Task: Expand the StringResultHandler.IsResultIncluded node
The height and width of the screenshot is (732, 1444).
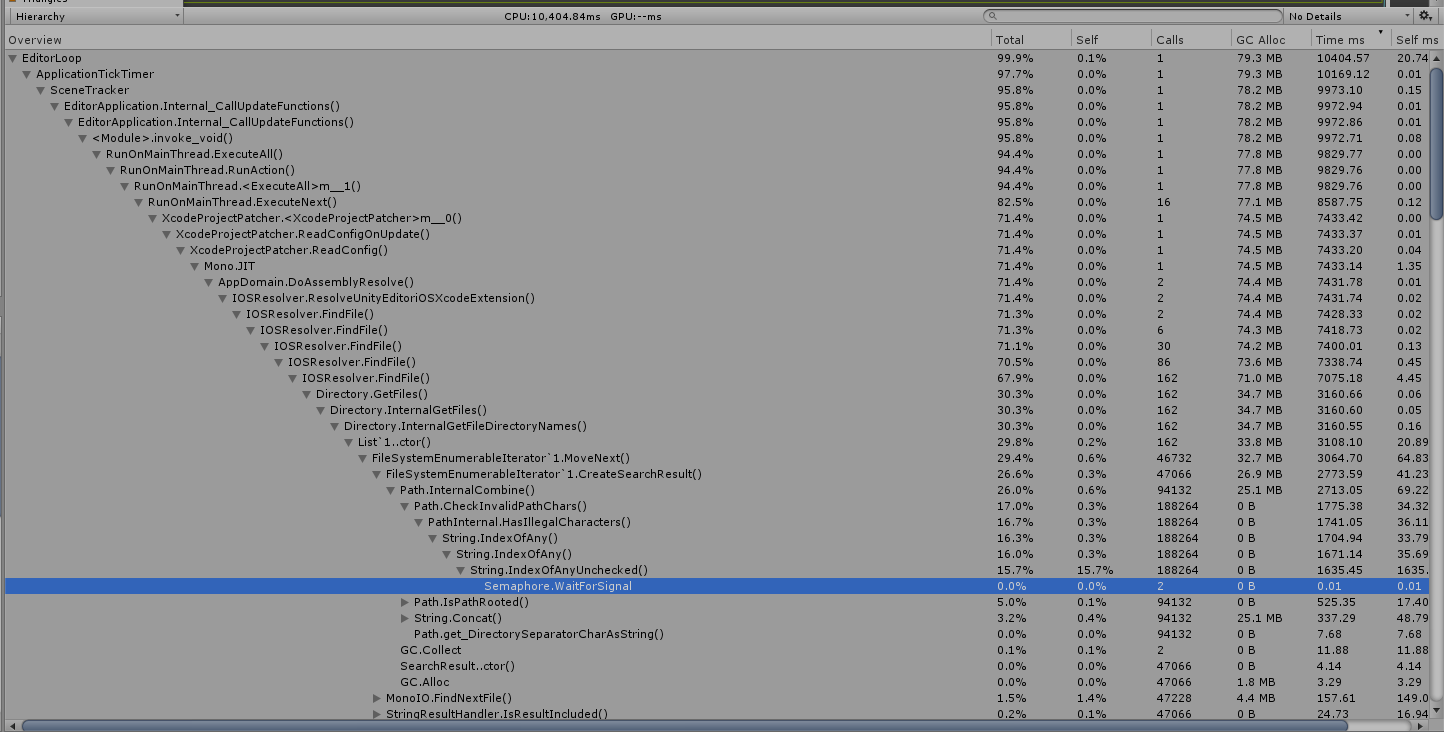Action: (x=377, y=714)
